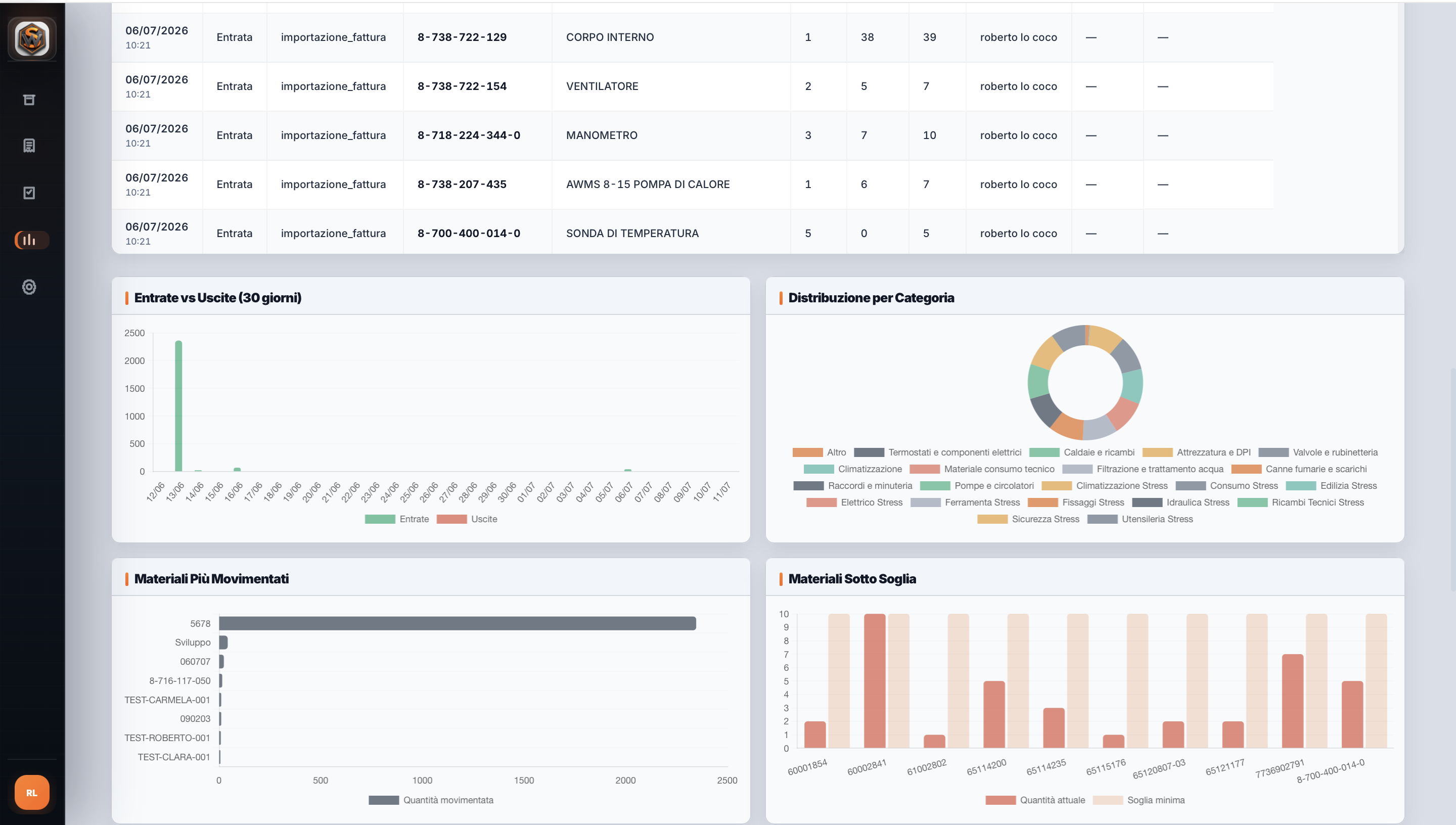Toggle Pompe e circolatori legend item

(977, 486)
